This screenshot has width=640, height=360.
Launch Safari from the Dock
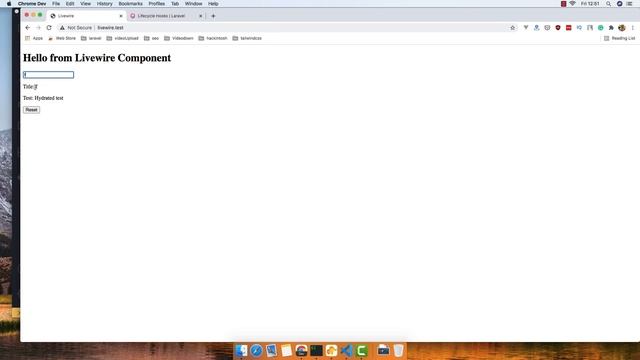tap(256, 351)
